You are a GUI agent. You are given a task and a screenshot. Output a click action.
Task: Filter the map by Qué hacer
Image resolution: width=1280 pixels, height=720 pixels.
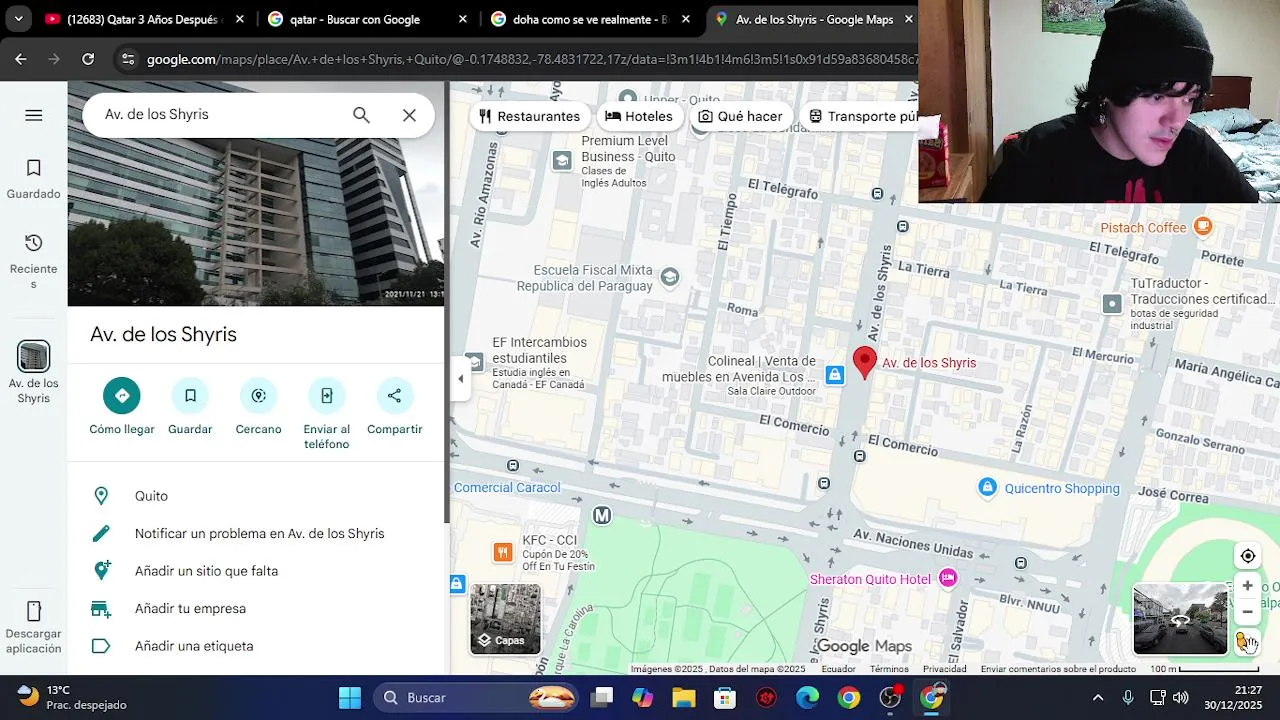(741, 117)
